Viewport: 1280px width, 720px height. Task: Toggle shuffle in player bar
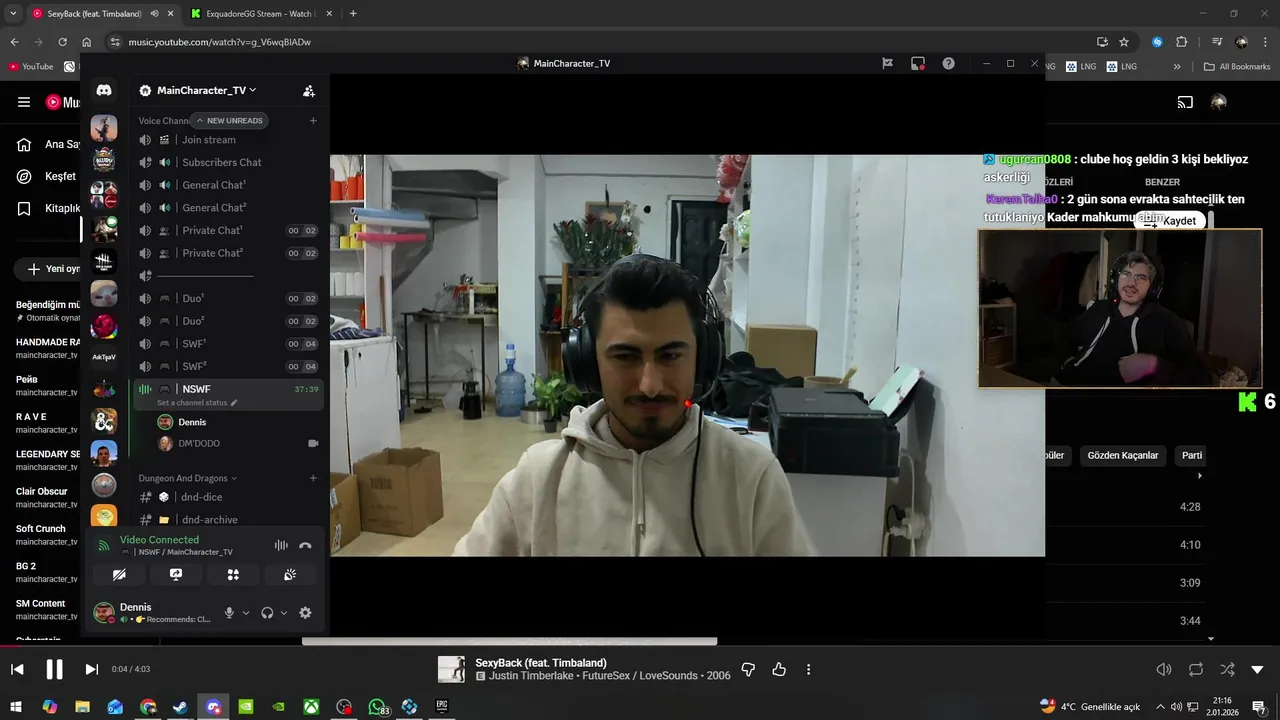click(1227, 669)
